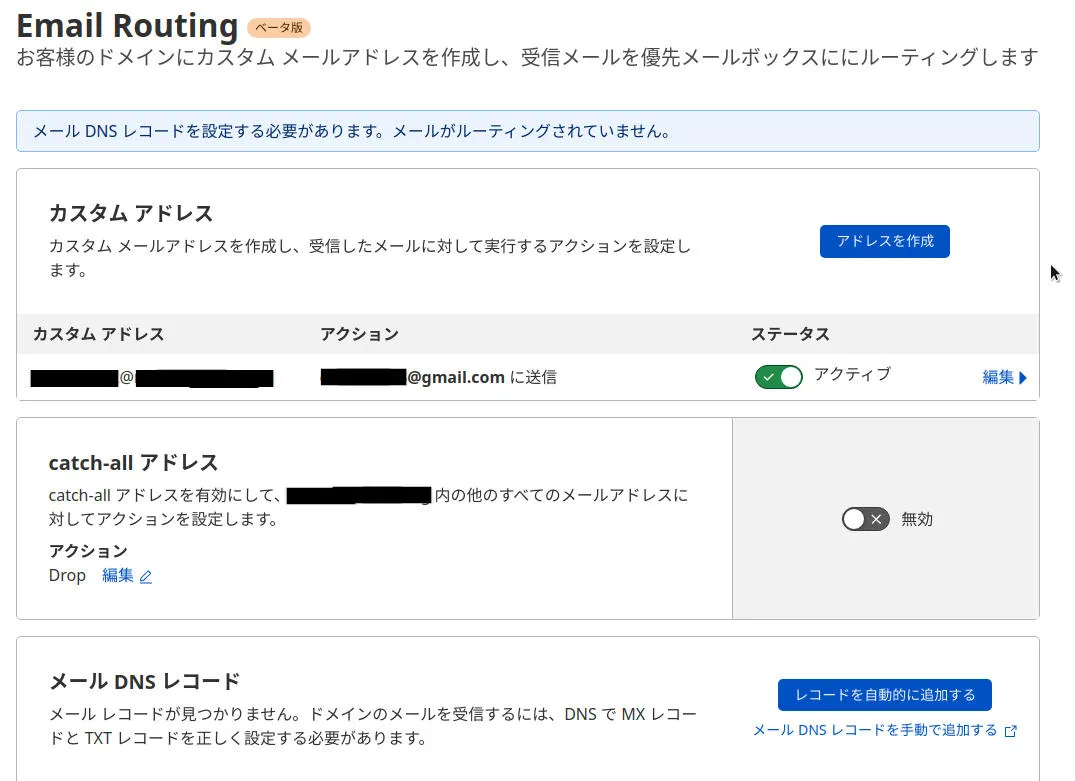Click the Drop action text
1075x781 pixels.
pyautogui.click(x=67, y=576)
